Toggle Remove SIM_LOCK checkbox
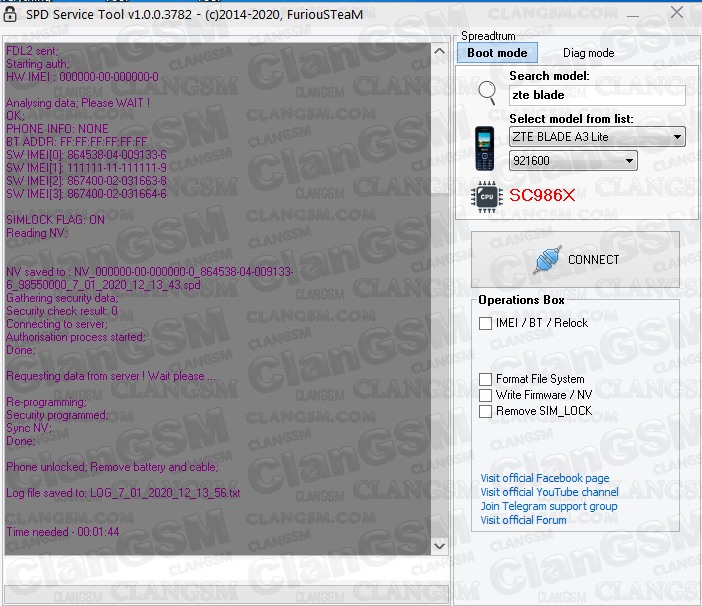This screenshot has height=606, width=702. coord(485,411)
